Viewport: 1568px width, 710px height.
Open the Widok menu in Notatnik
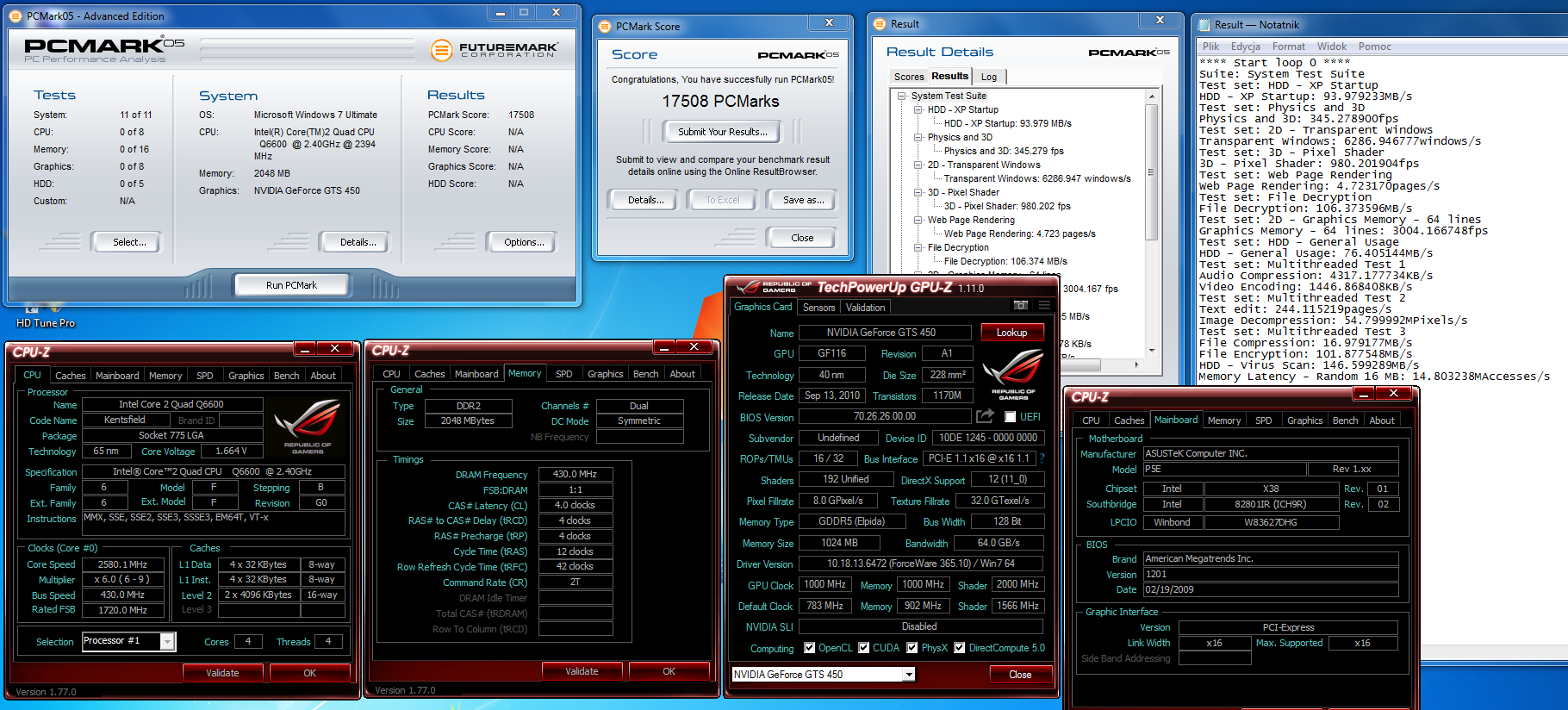pyautogui.click(x=1331, y=47)
